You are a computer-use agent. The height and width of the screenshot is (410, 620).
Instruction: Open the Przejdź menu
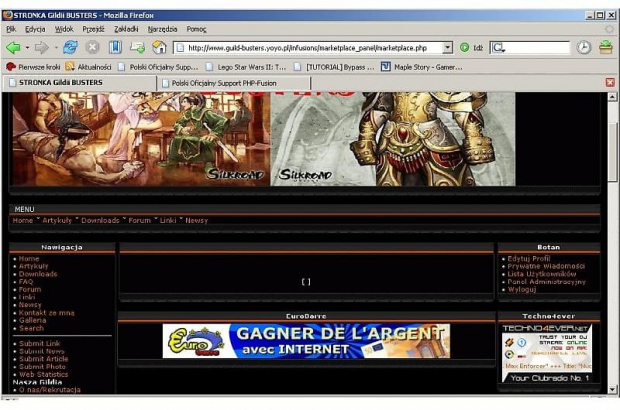point(93,29)
